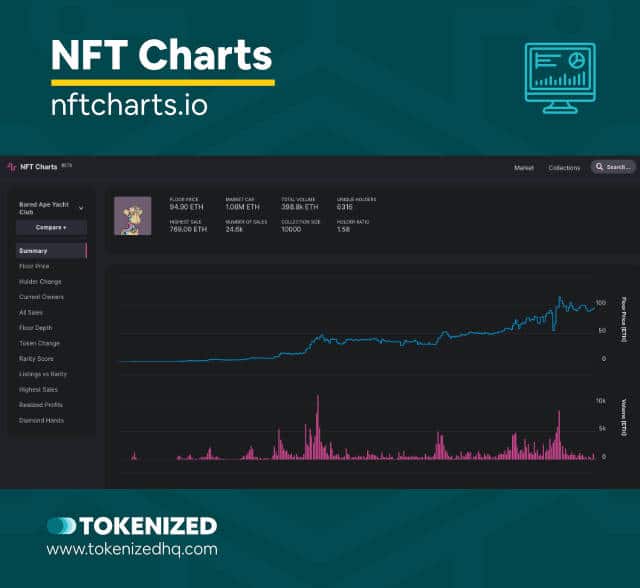The width and height of the screenshot is (640, 588).
Task: Open the Floor Price section
Action: pyautogui.click(x=34, y=266)
